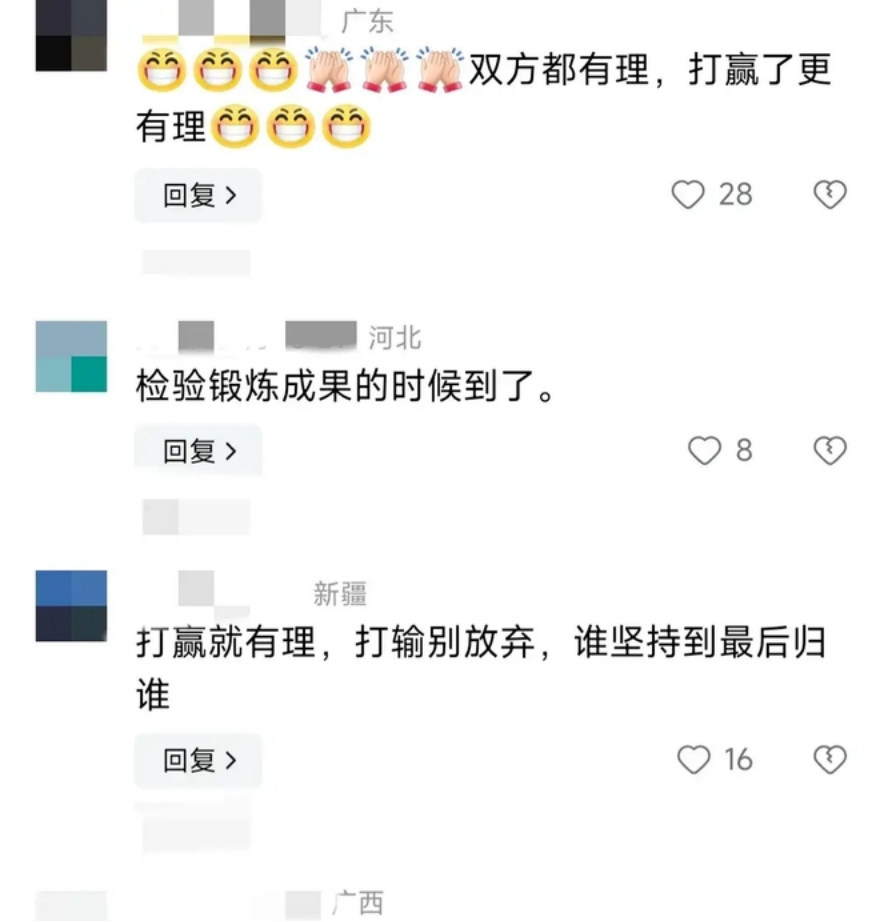
Task: Reply to the 检验锻炼成果 comment
Action: click(x=198, y=451)
